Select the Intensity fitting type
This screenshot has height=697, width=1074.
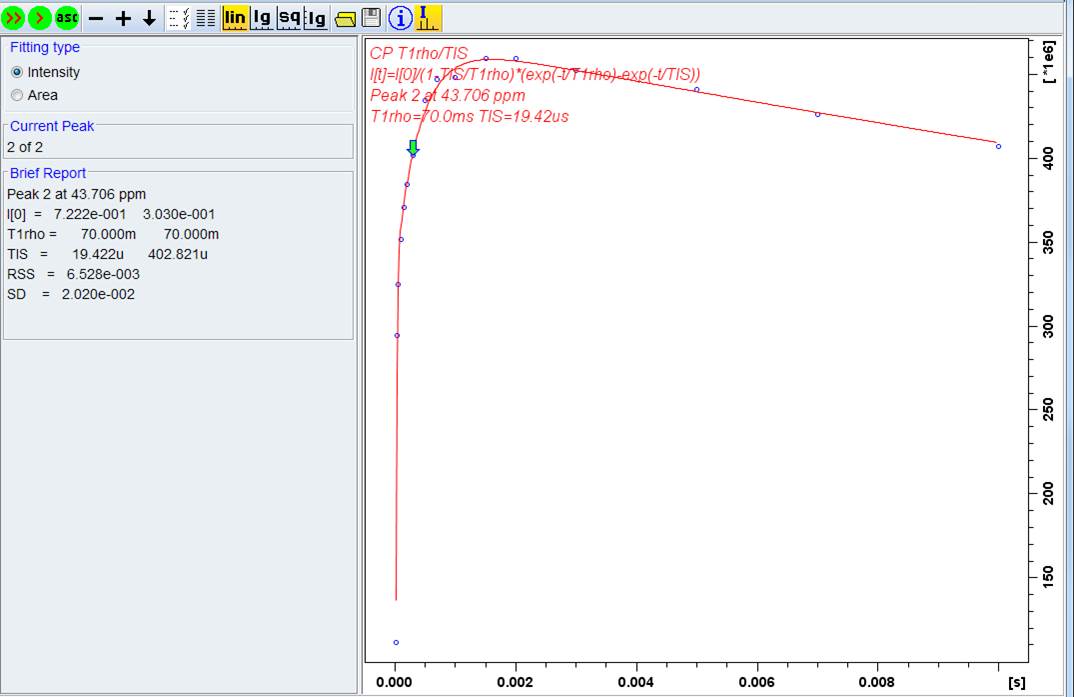point(17,72)
